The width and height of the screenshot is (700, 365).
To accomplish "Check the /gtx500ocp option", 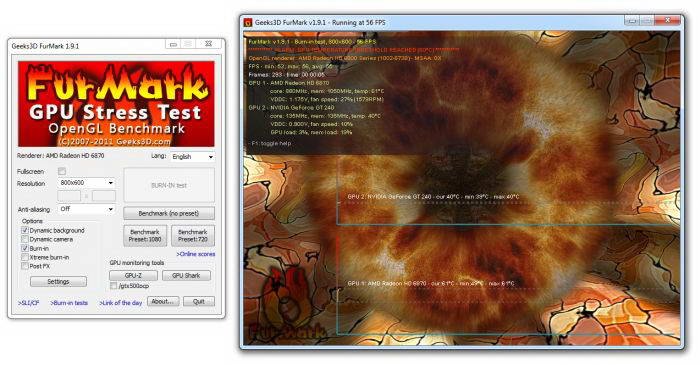I will coord(113,286).
